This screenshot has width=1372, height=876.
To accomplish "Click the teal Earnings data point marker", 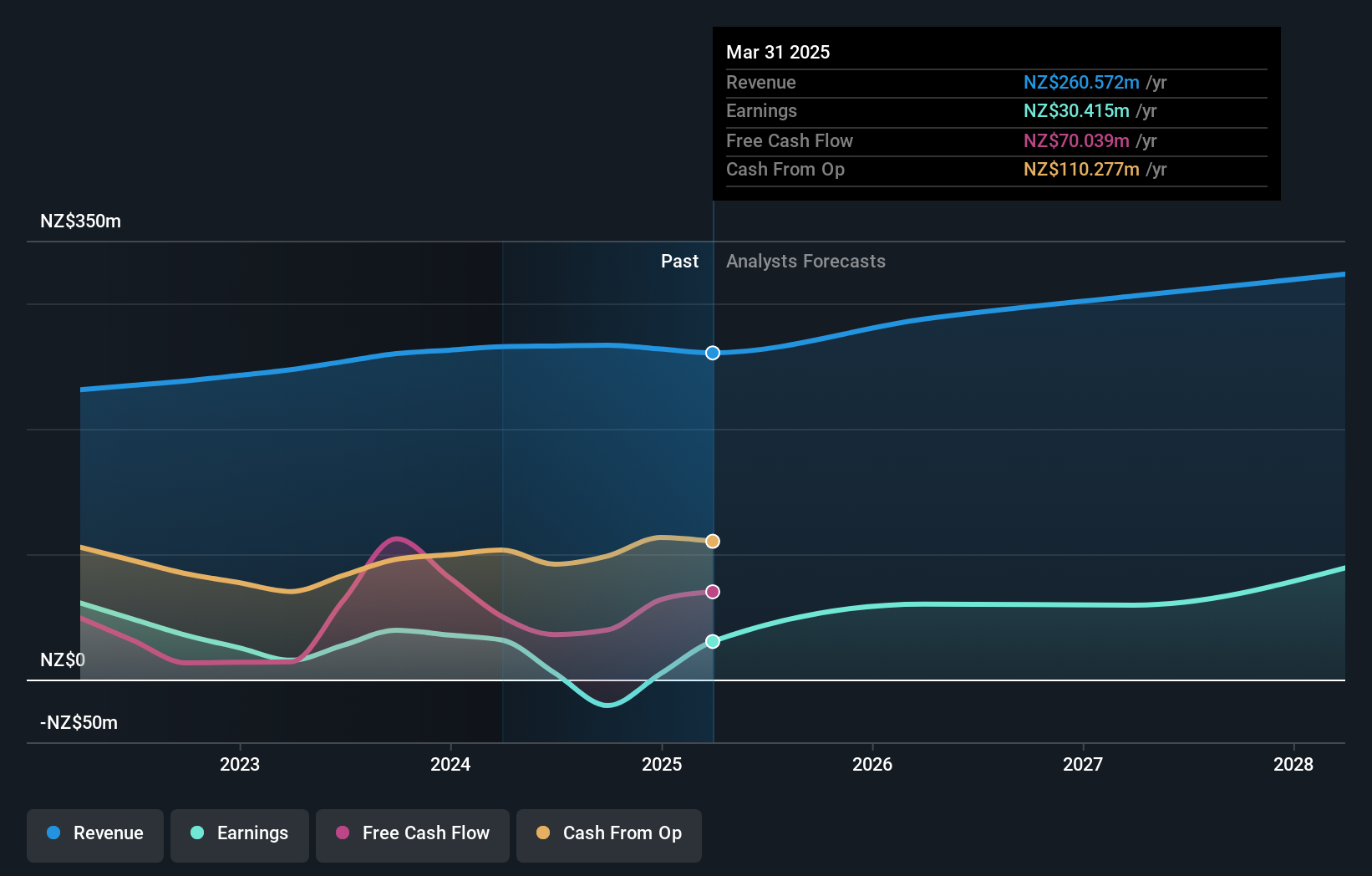I will 713,641.
